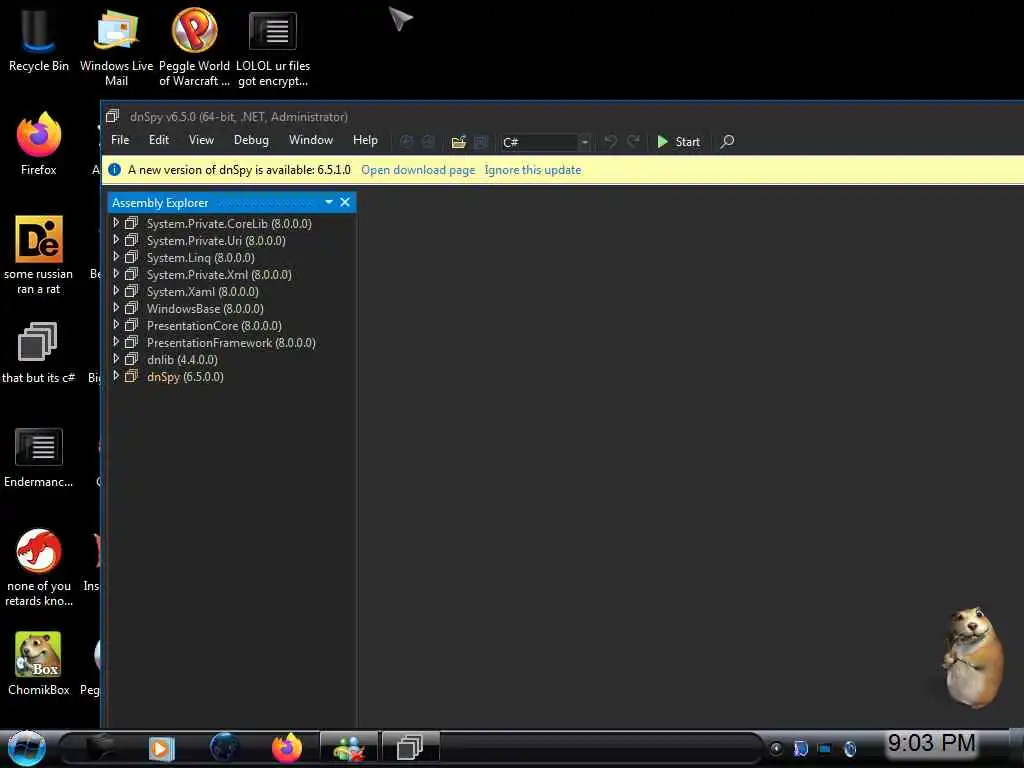This screenshot has height=768, width=1024.
Task: Select 'System.Linq (8.0.0.0)' text
Action: (200, 257)
